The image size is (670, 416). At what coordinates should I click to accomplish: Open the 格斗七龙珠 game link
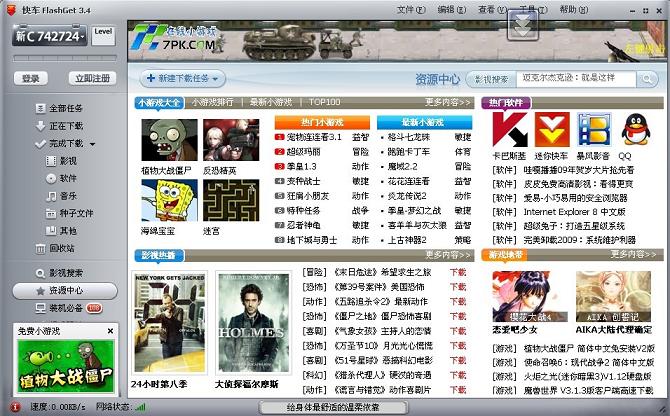click(x=408, y=137)
